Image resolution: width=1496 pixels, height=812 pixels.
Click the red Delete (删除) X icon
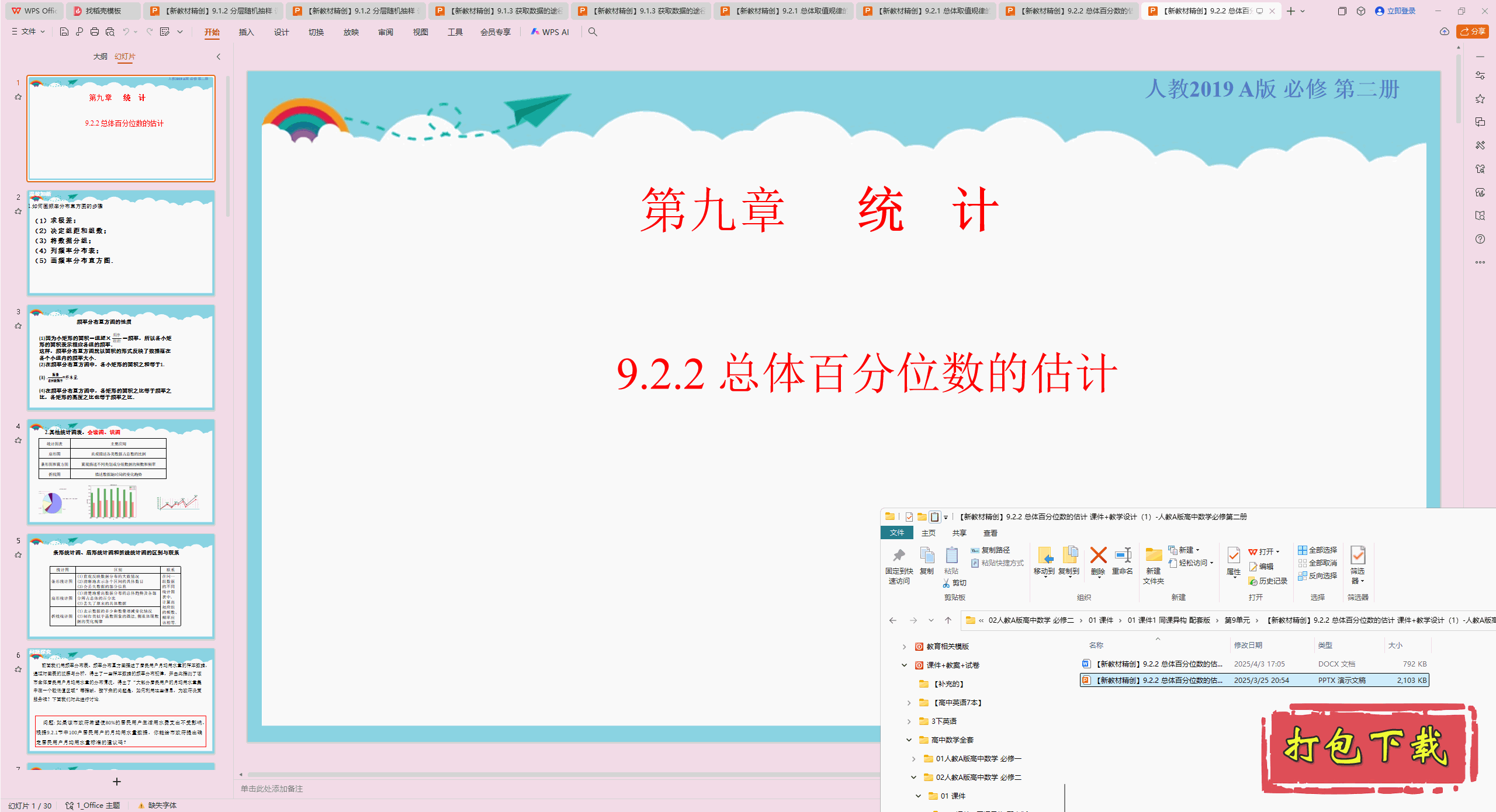(1098, 561)
